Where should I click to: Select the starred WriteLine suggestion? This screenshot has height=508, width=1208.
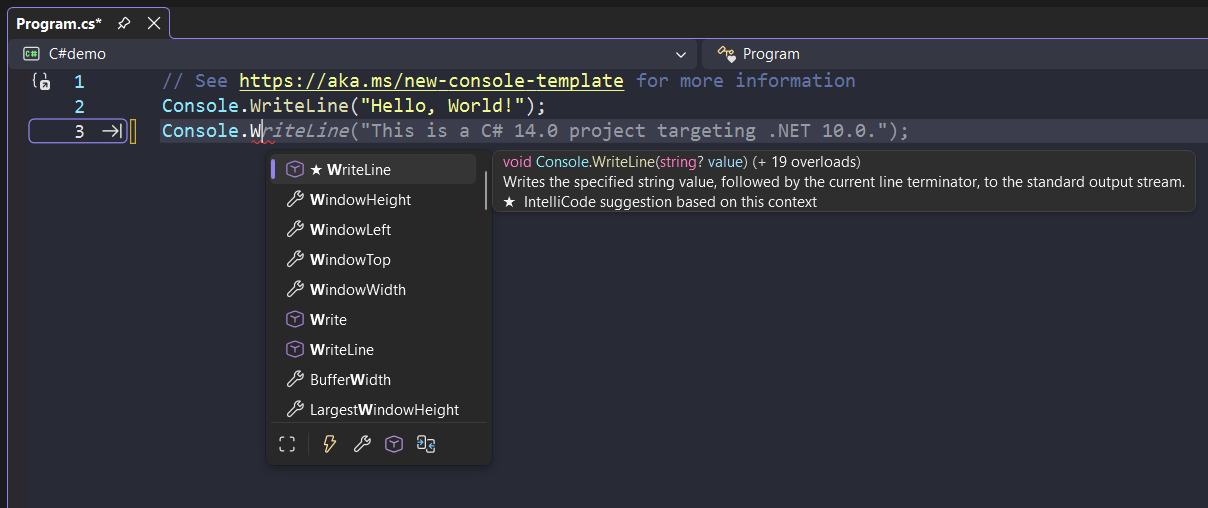(373, 170)
